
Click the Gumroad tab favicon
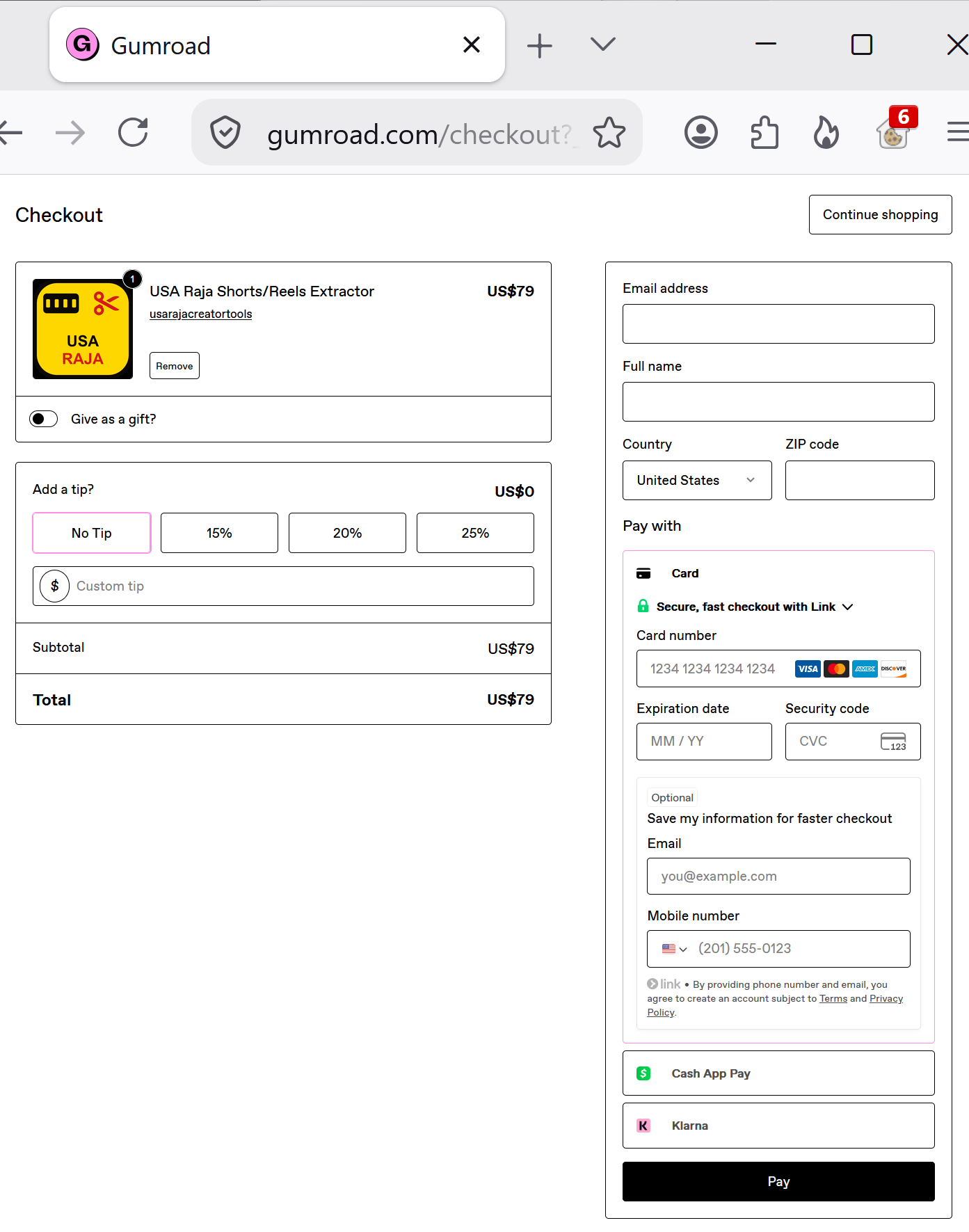[x=82, y=45]
